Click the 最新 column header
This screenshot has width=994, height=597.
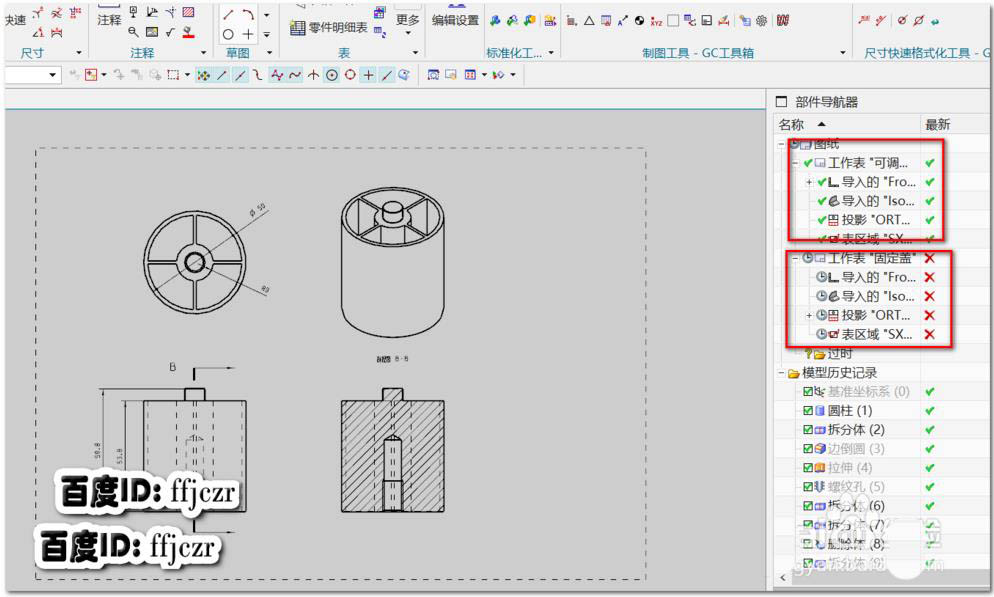point(938,125)
